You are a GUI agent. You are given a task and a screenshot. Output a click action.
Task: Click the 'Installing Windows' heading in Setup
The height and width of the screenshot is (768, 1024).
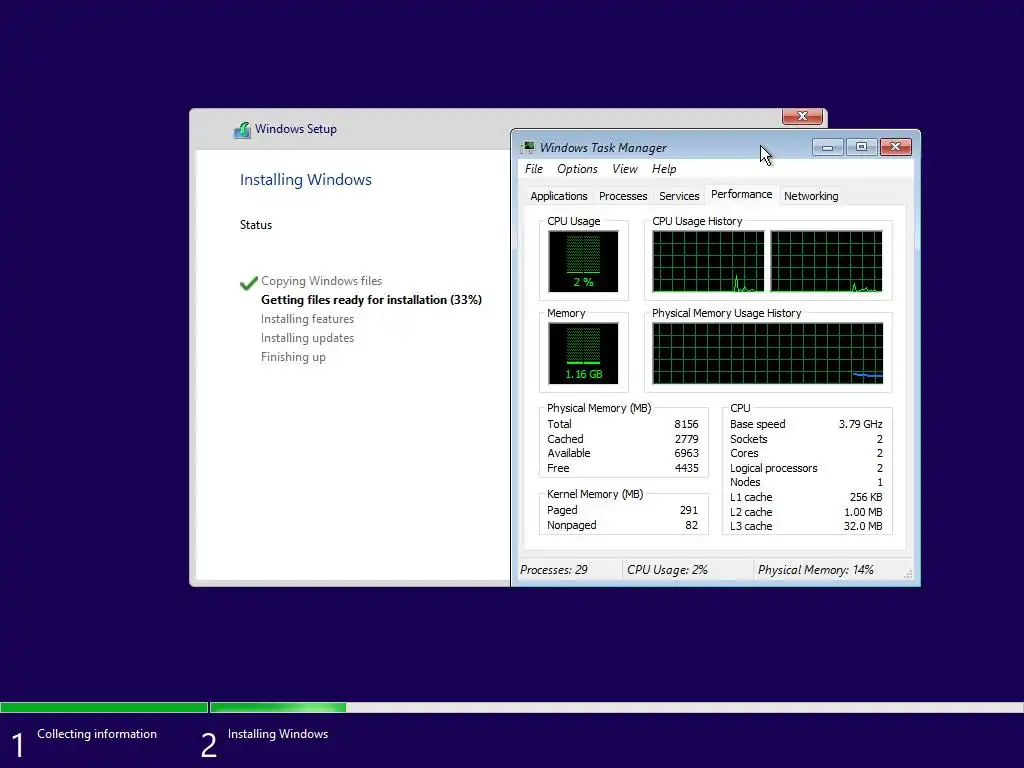coord(306,180)
